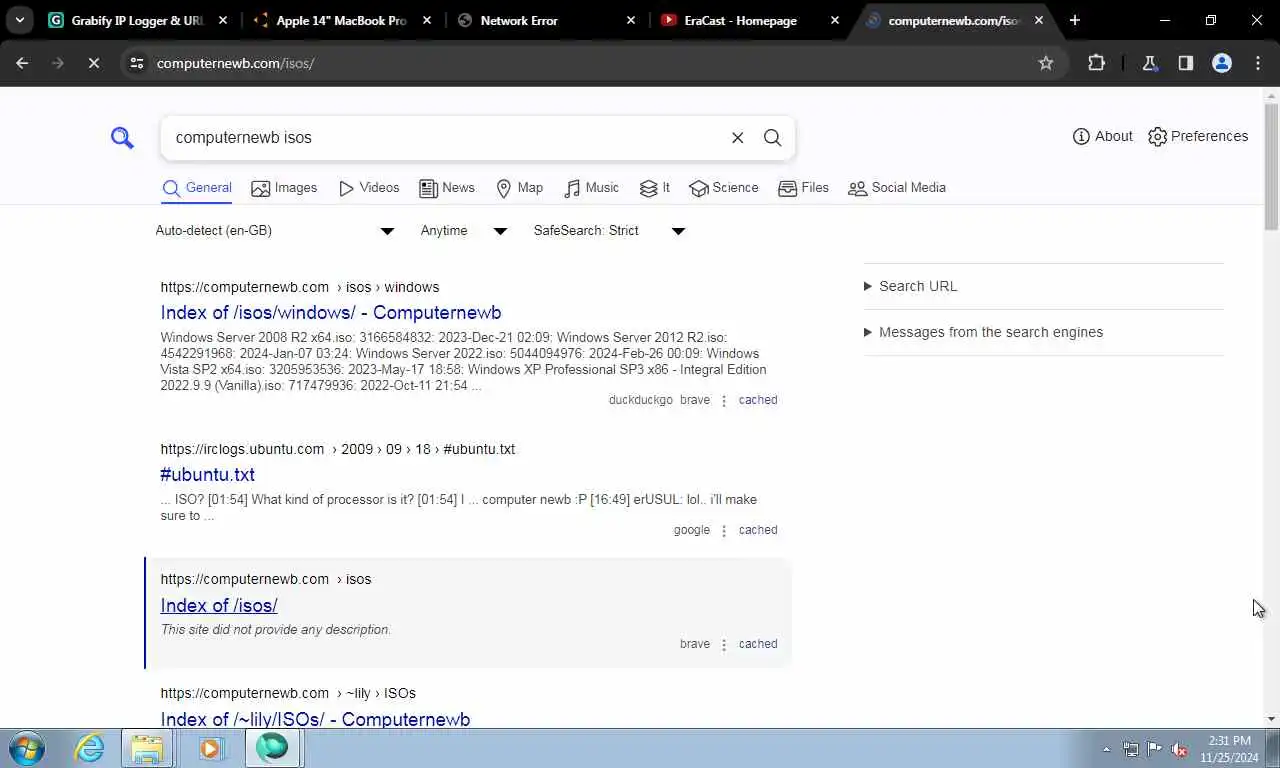
Task: Switch to the IT category tab
Action: (x=655, y=188)
